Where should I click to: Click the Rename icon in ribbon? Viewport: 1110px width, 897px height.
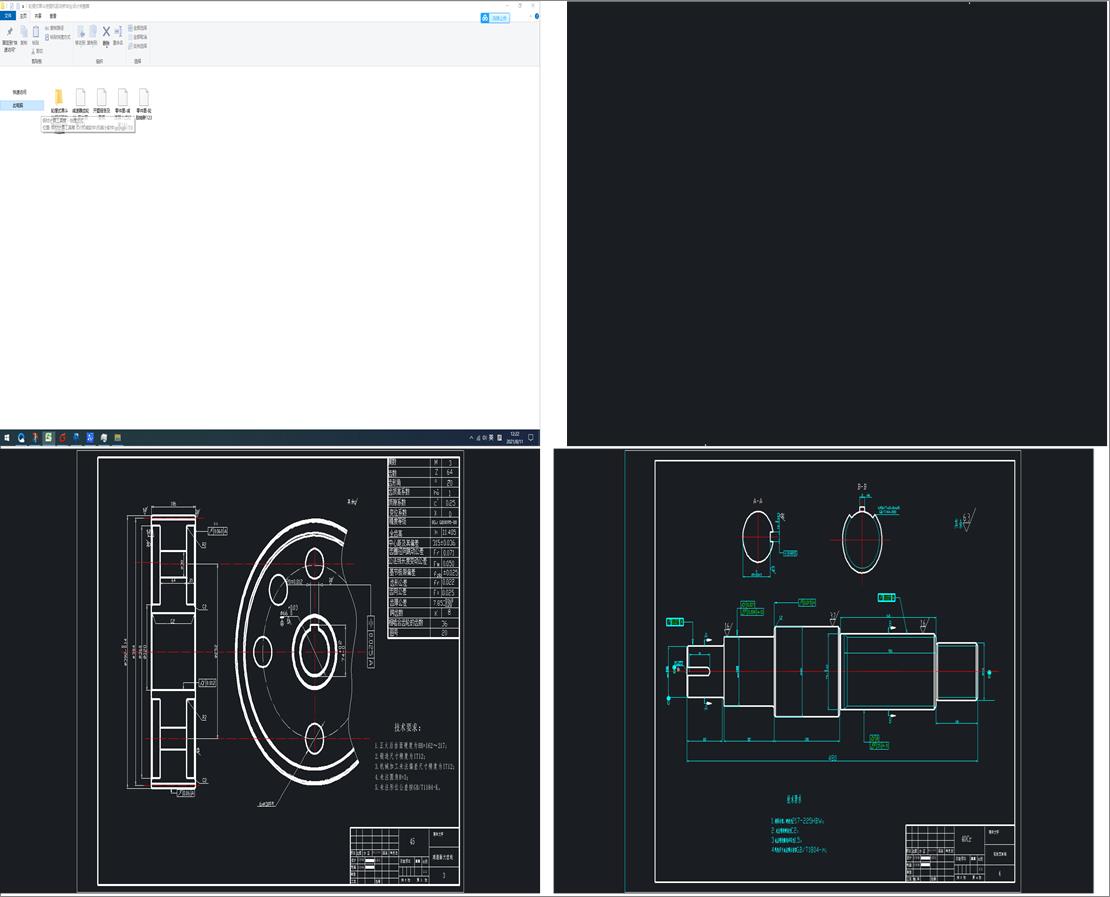coord(118,35)
